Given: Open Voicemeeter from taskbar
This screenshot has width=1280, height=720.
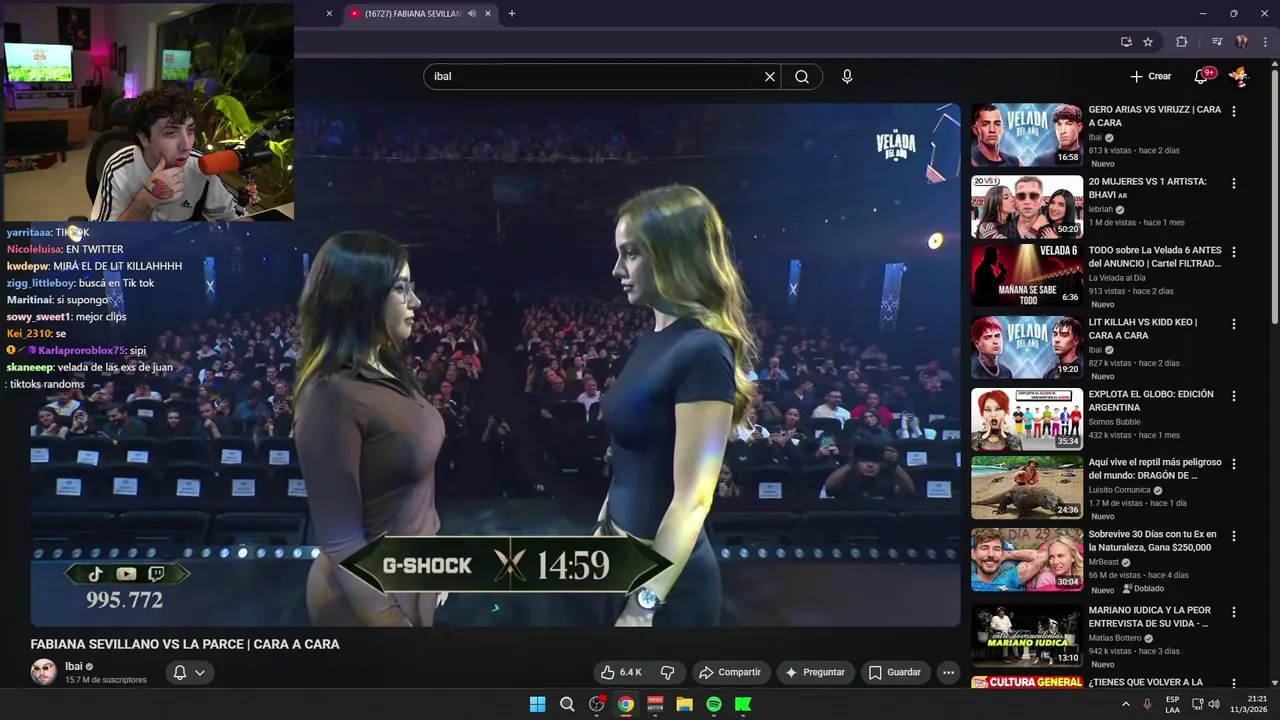Looking at the screenshot, I should [x=655, y=704].
